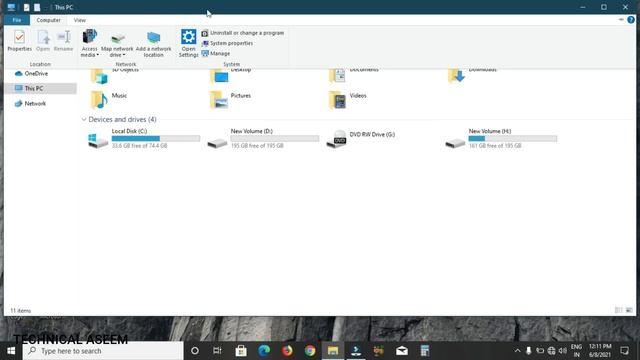Viewport: 640px width, 360px height.
Task: Open the Documents folder icon
Action: (337, 76)
